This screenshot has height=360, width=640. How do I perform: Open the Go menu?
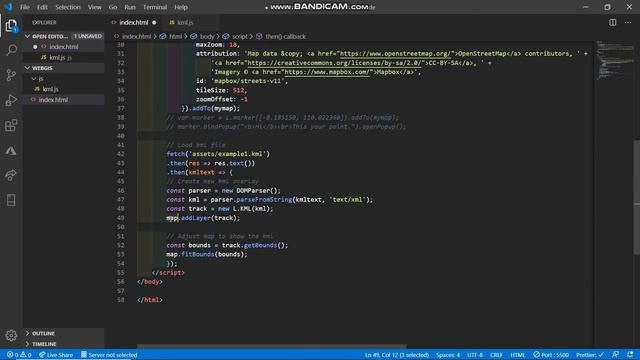pos(113,7)
